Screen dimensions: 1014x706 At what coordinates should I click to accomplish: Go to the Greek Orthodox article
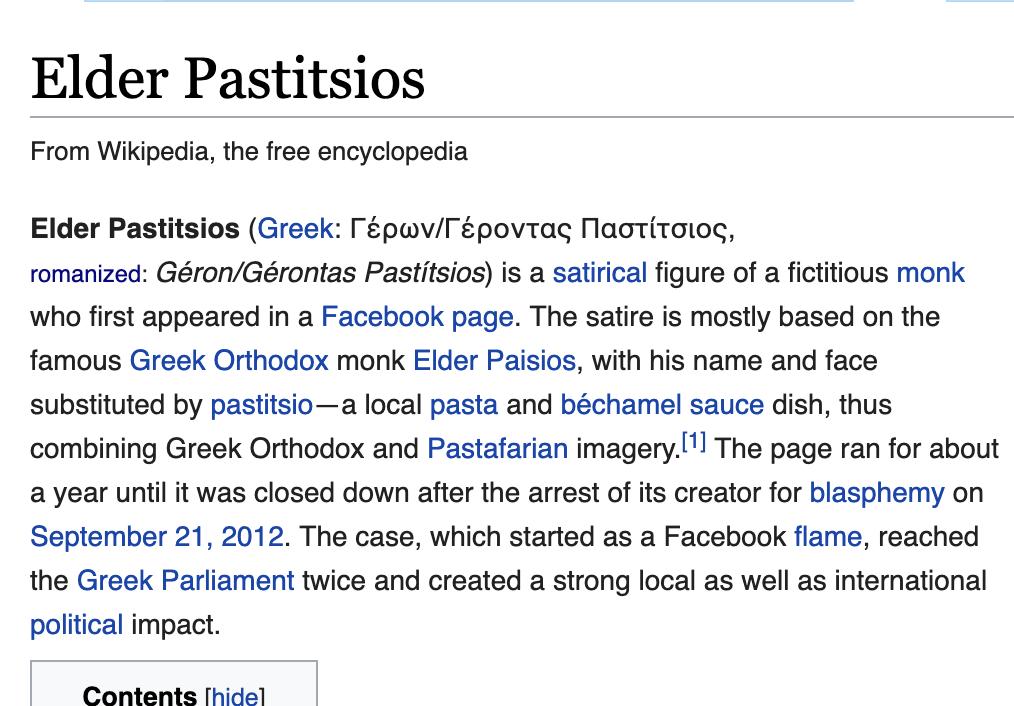[x=229, y=361]
